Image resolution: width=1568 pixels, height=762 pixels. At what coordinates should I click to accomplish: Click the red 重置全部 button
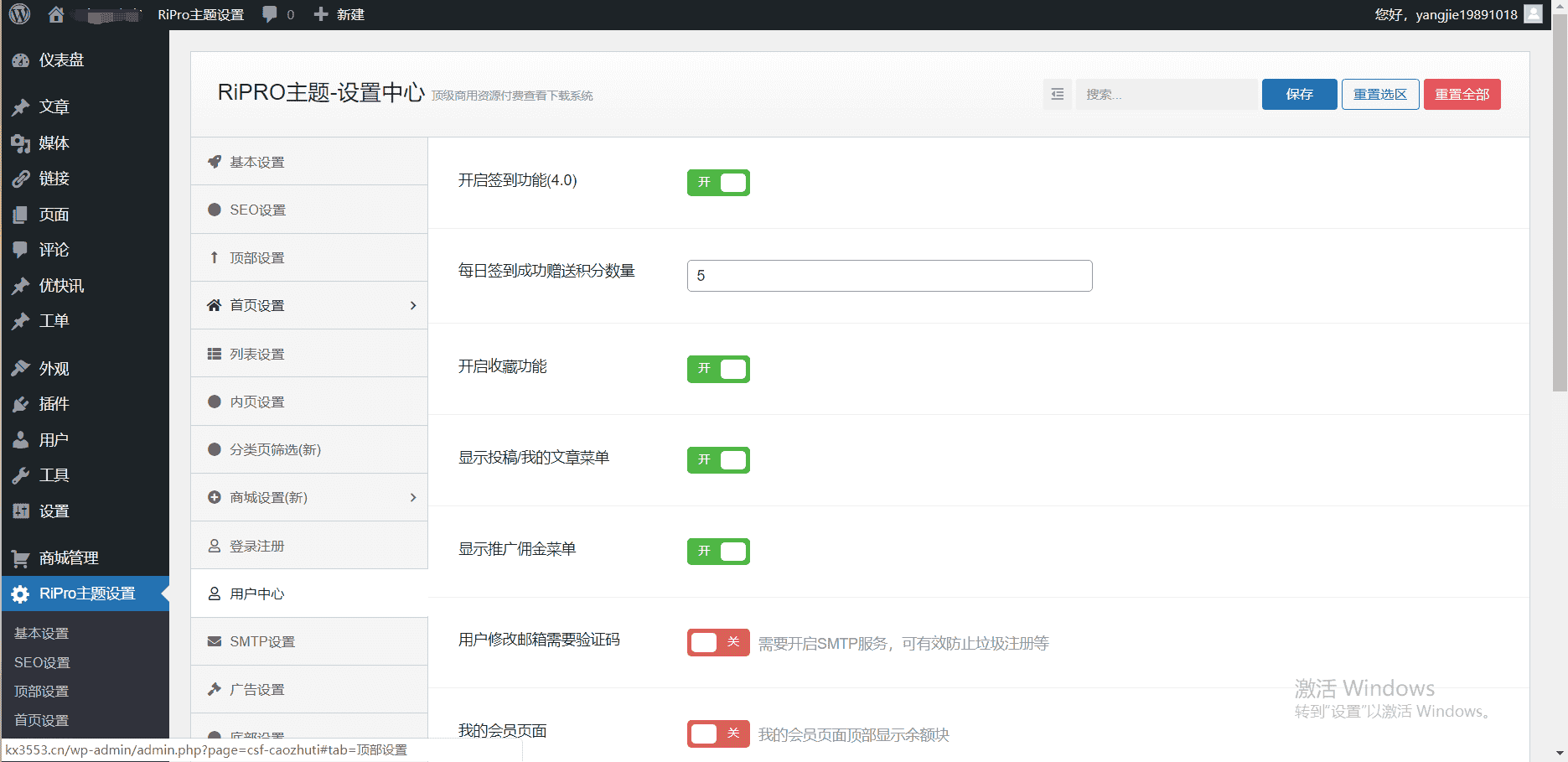click(1462, 94)
